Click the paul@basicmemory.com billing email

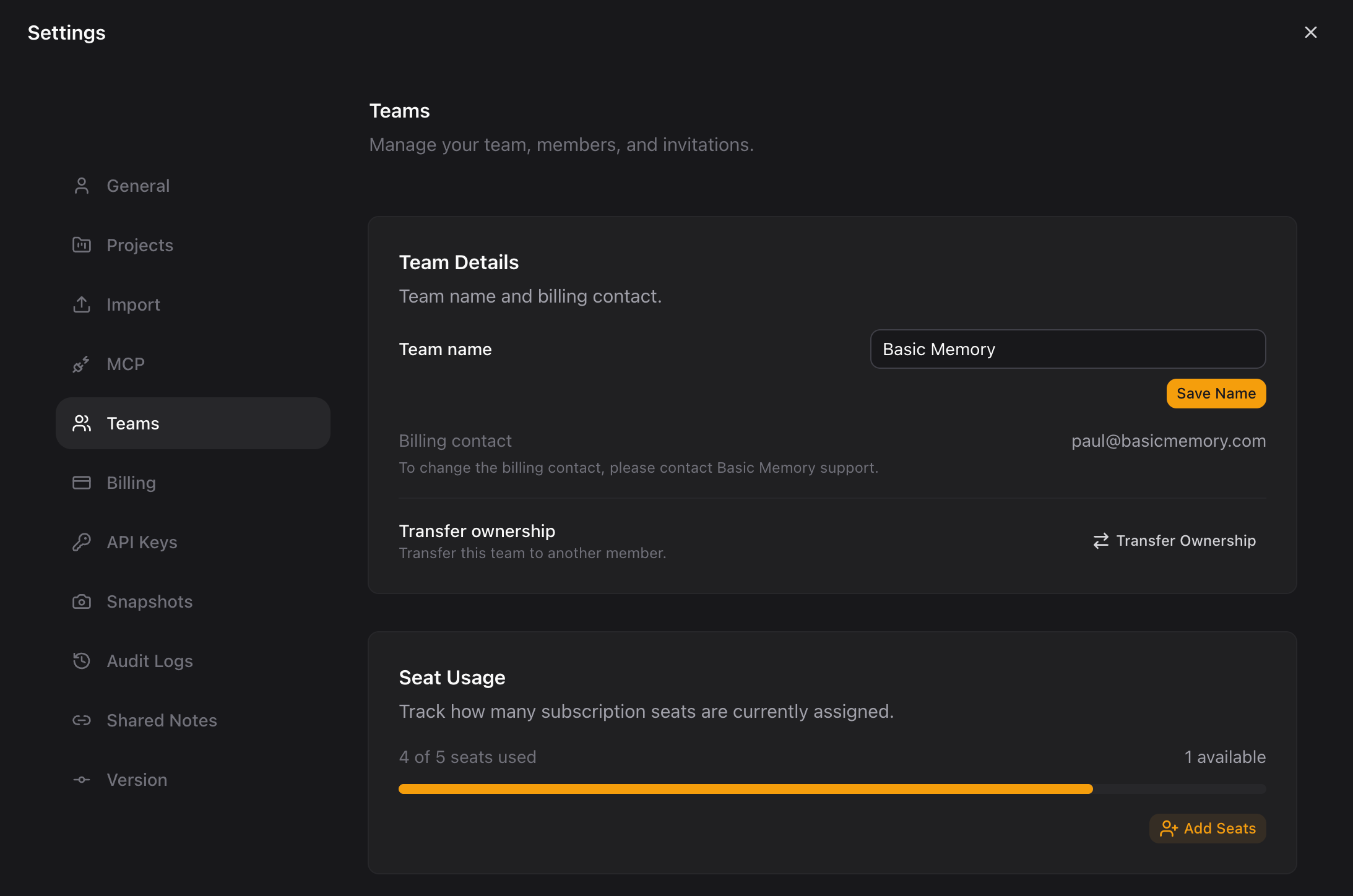pos(1169,441)
